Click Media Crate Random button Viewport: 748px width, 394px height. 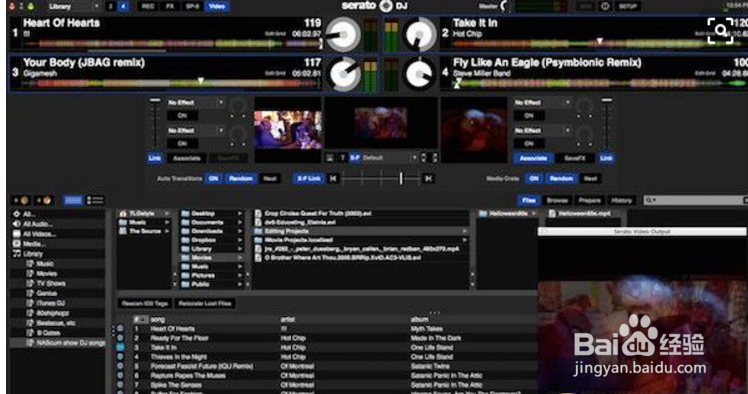point(561,178)
